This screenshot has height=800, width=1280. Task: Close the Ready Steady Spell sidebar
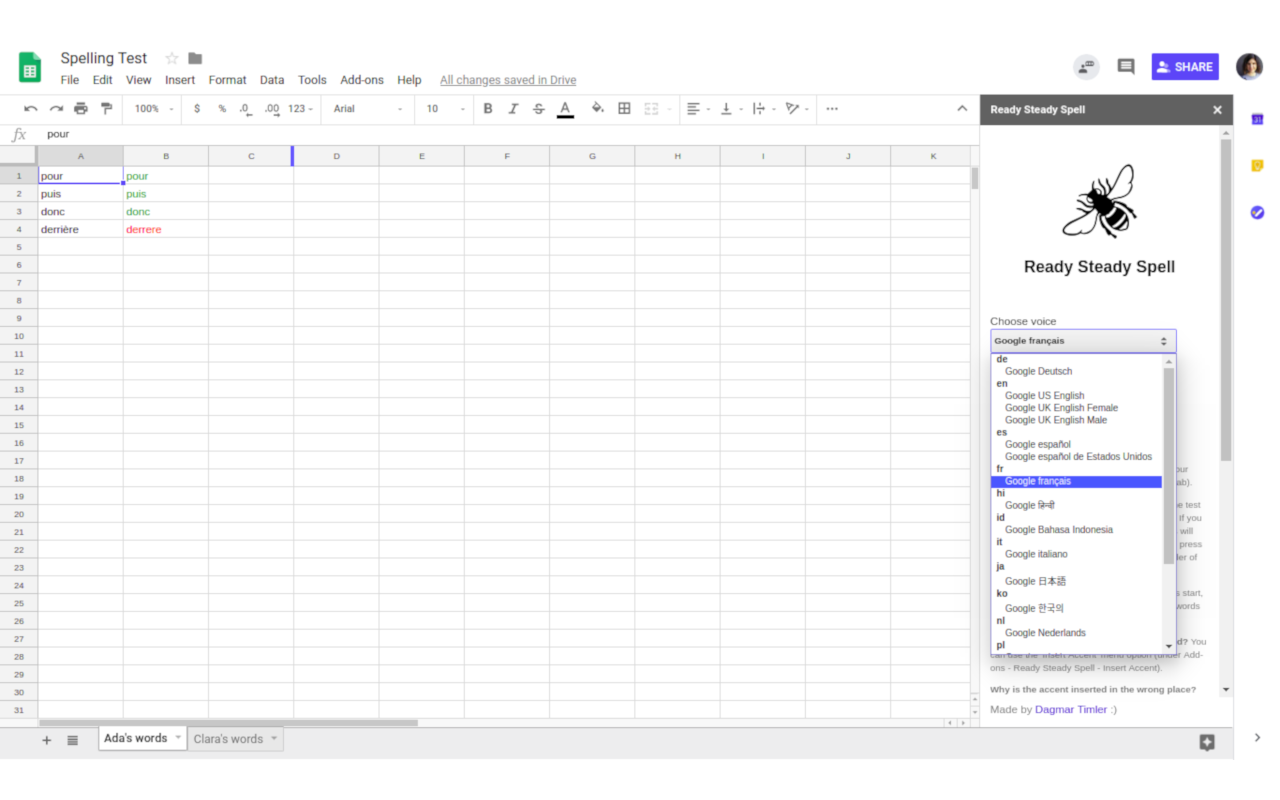point(1217,110)
